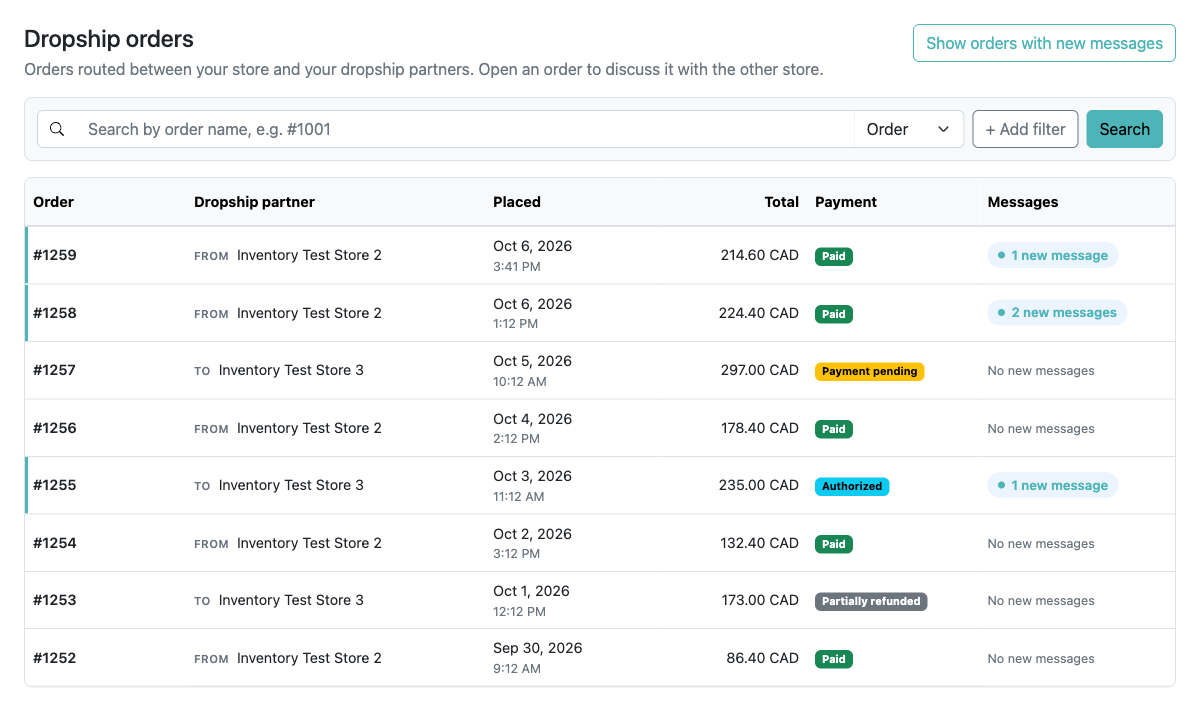Click the Oct 6, 2026 3:41 PM date
The image size is (1200, 712).
tap(533, 255)
